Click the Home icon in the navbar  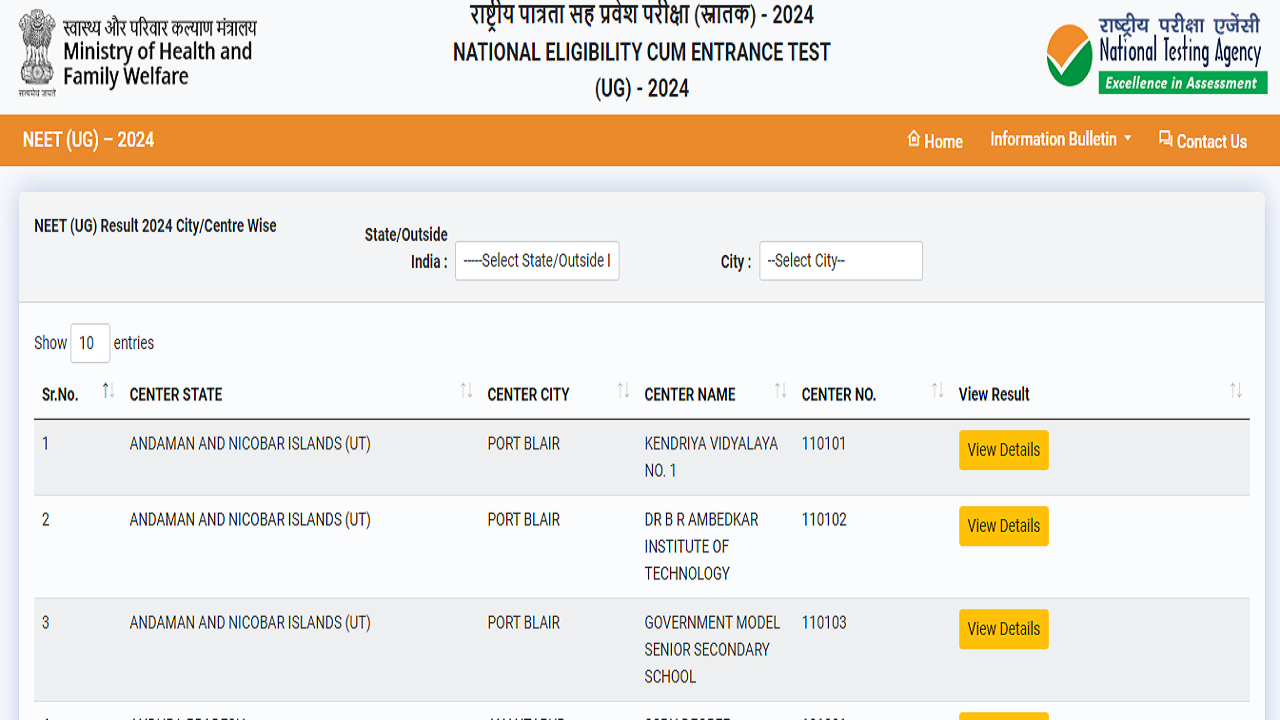[913, 139]
